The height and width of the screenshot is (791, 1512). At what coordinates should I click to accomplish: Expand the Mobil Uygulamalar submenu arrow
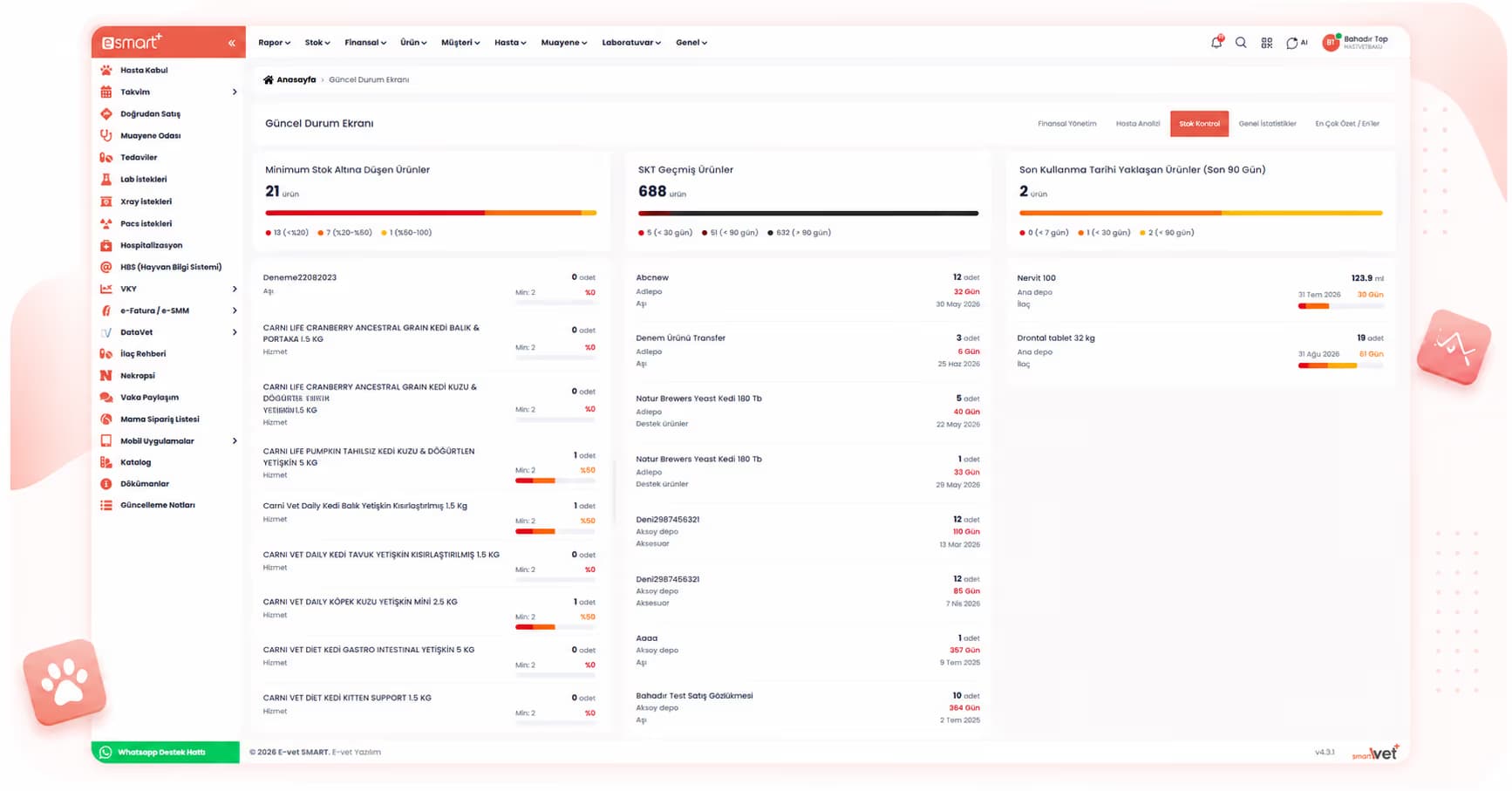point(235,440)
